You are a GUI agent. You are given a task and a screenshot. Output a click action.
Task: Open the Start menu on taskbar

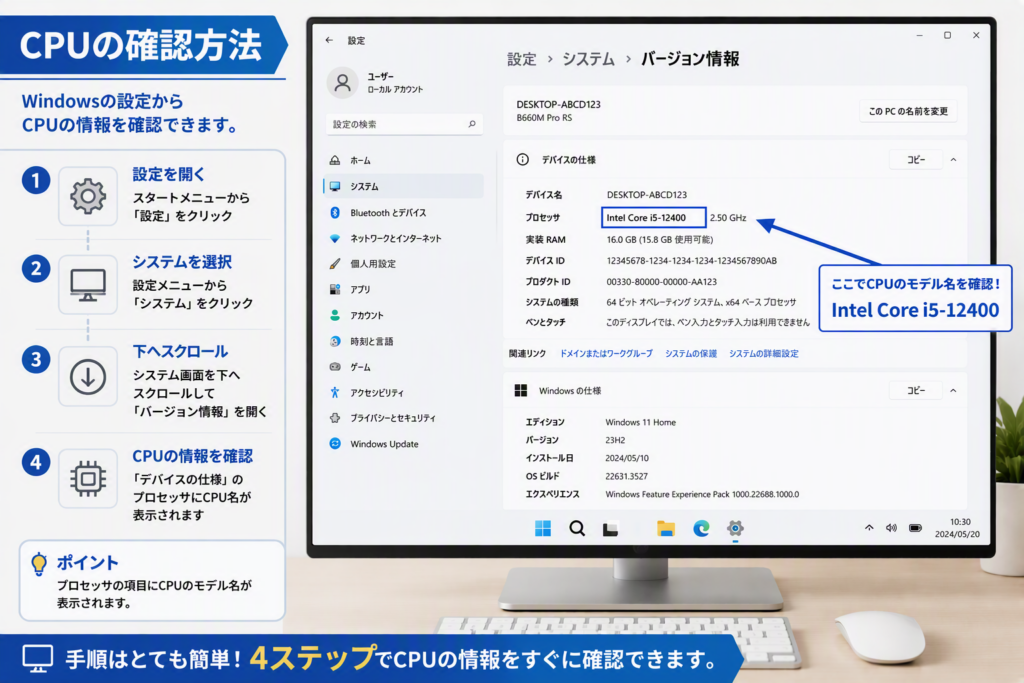(543, 528)
